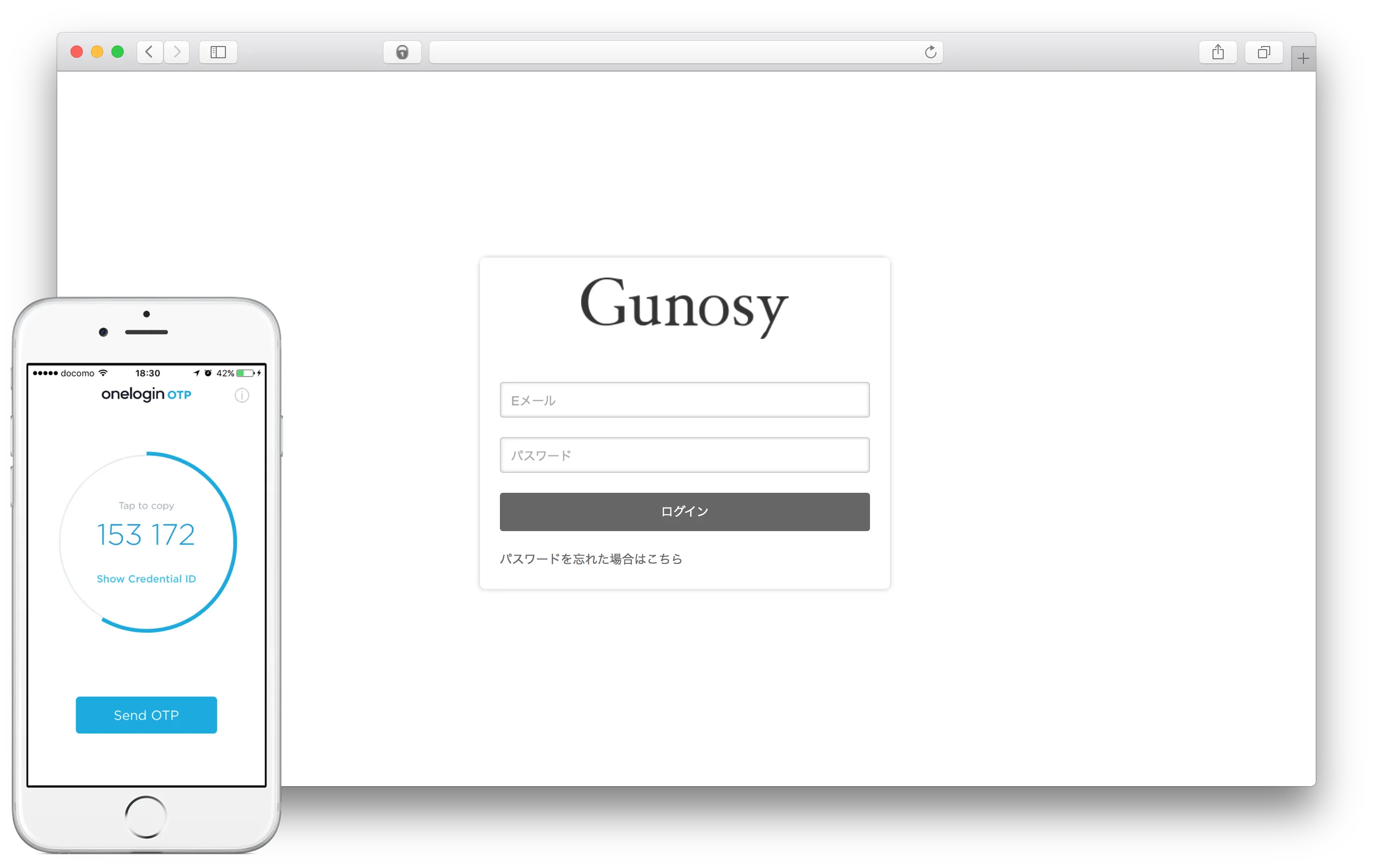Open the Share sheet icon

(x=1217, y=52)
